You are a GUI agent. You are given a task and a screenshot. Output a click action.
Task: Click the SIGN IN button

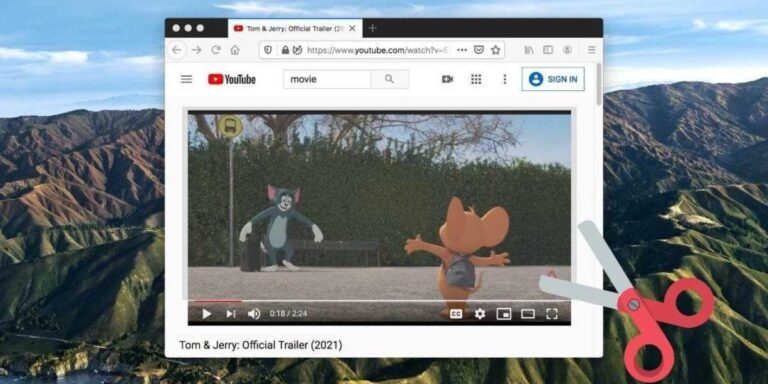tap(553, 79)
